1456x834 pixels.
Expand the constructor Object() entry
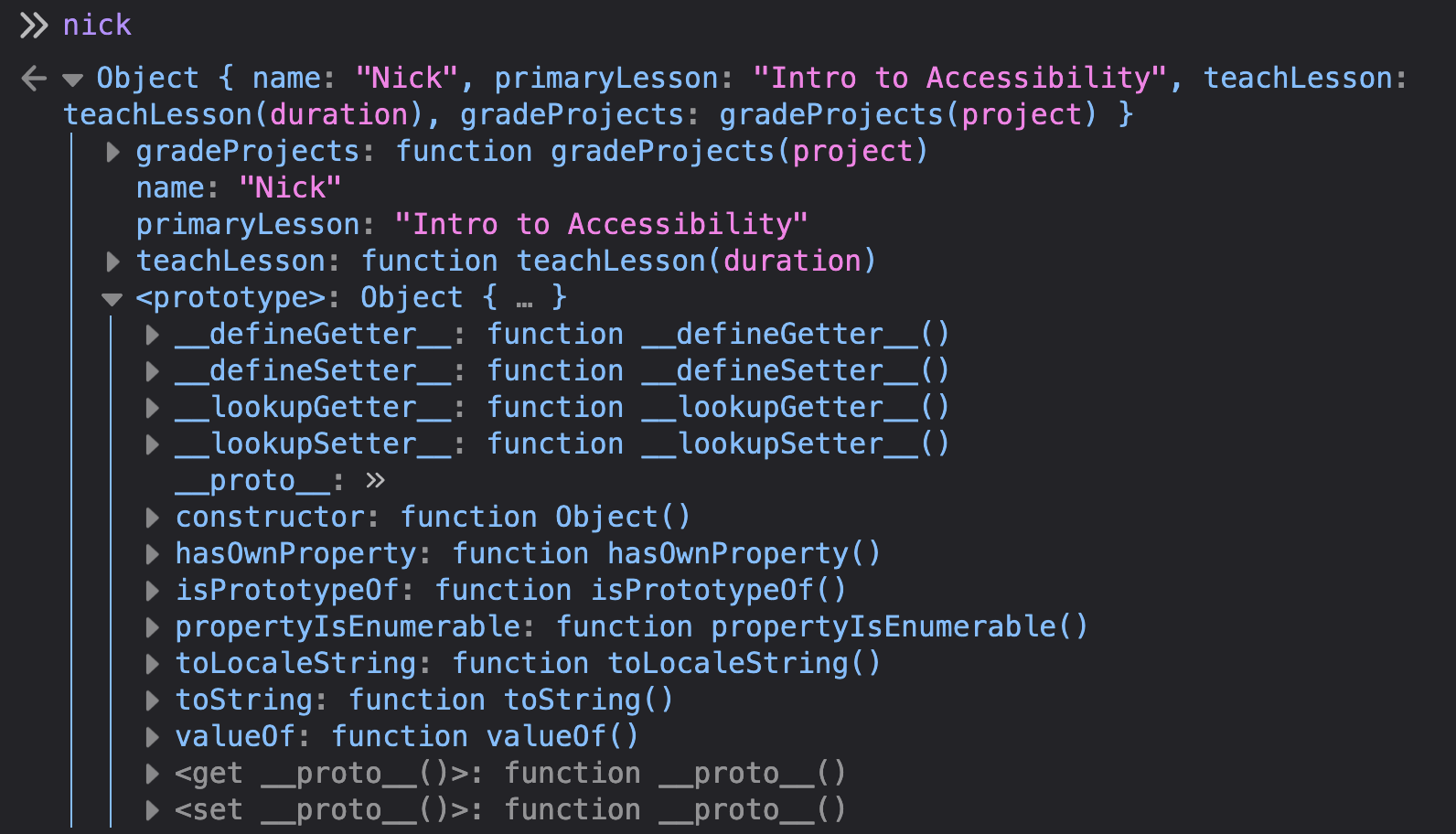click(152, 517)
